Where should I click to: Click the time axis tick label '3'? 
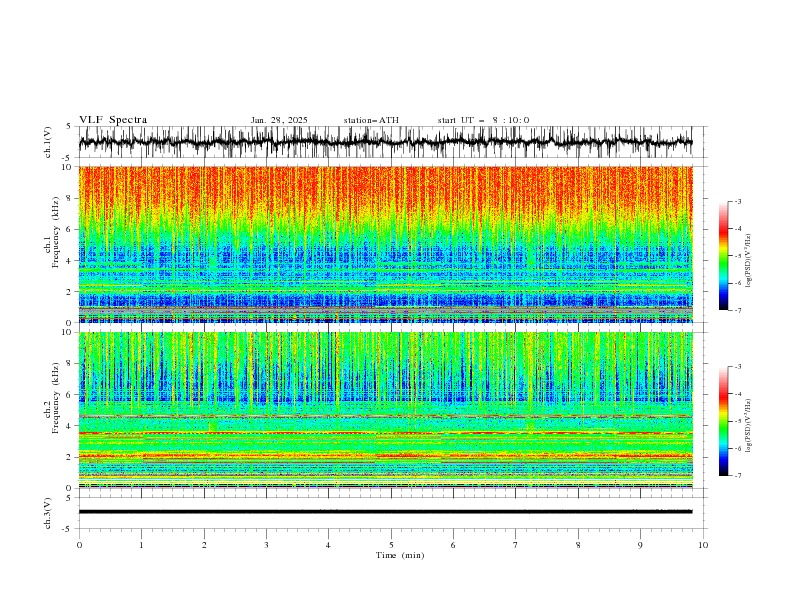266,545
